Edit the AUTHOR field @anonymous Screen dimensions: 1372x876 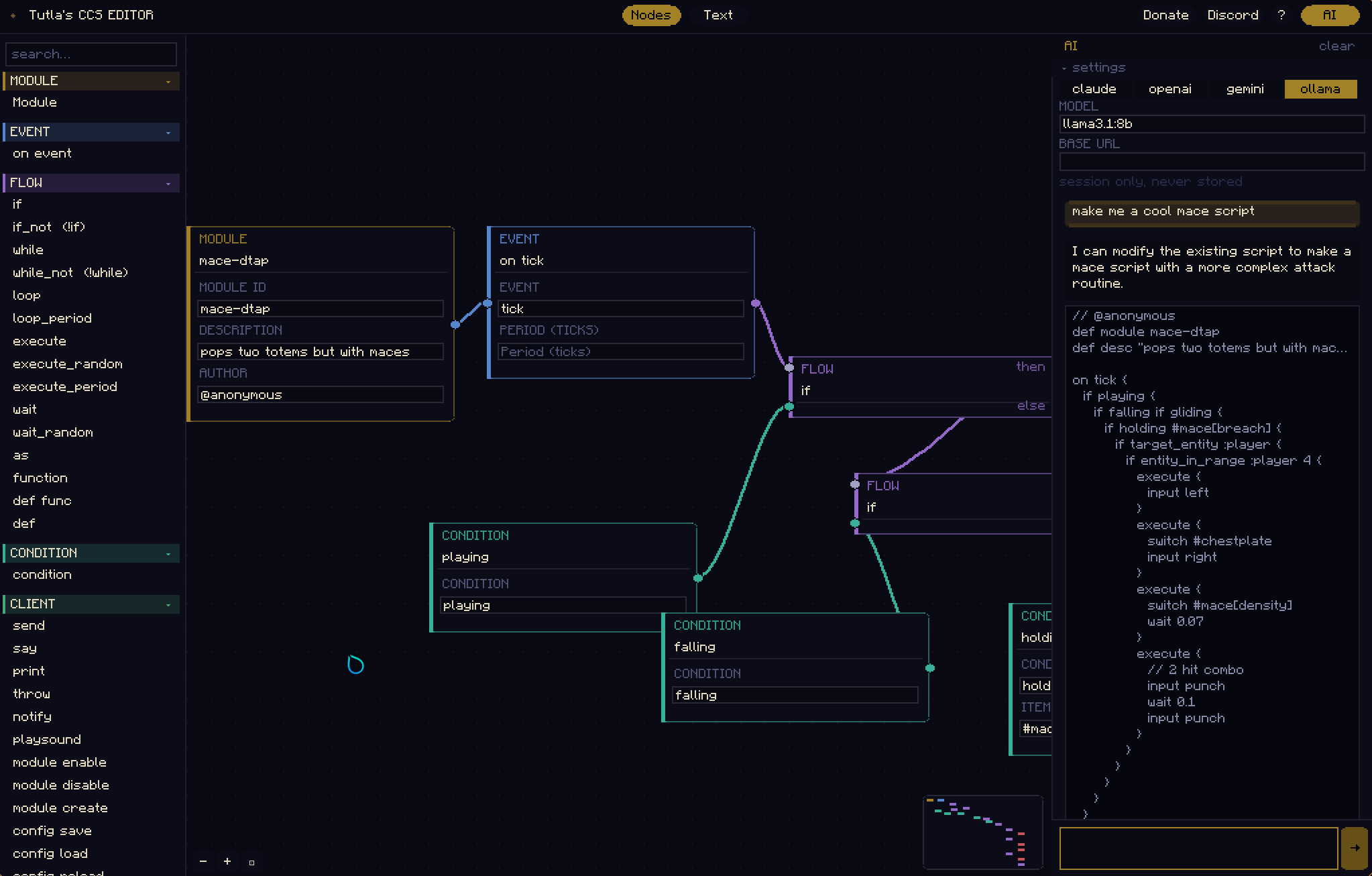tap(321, 395)
